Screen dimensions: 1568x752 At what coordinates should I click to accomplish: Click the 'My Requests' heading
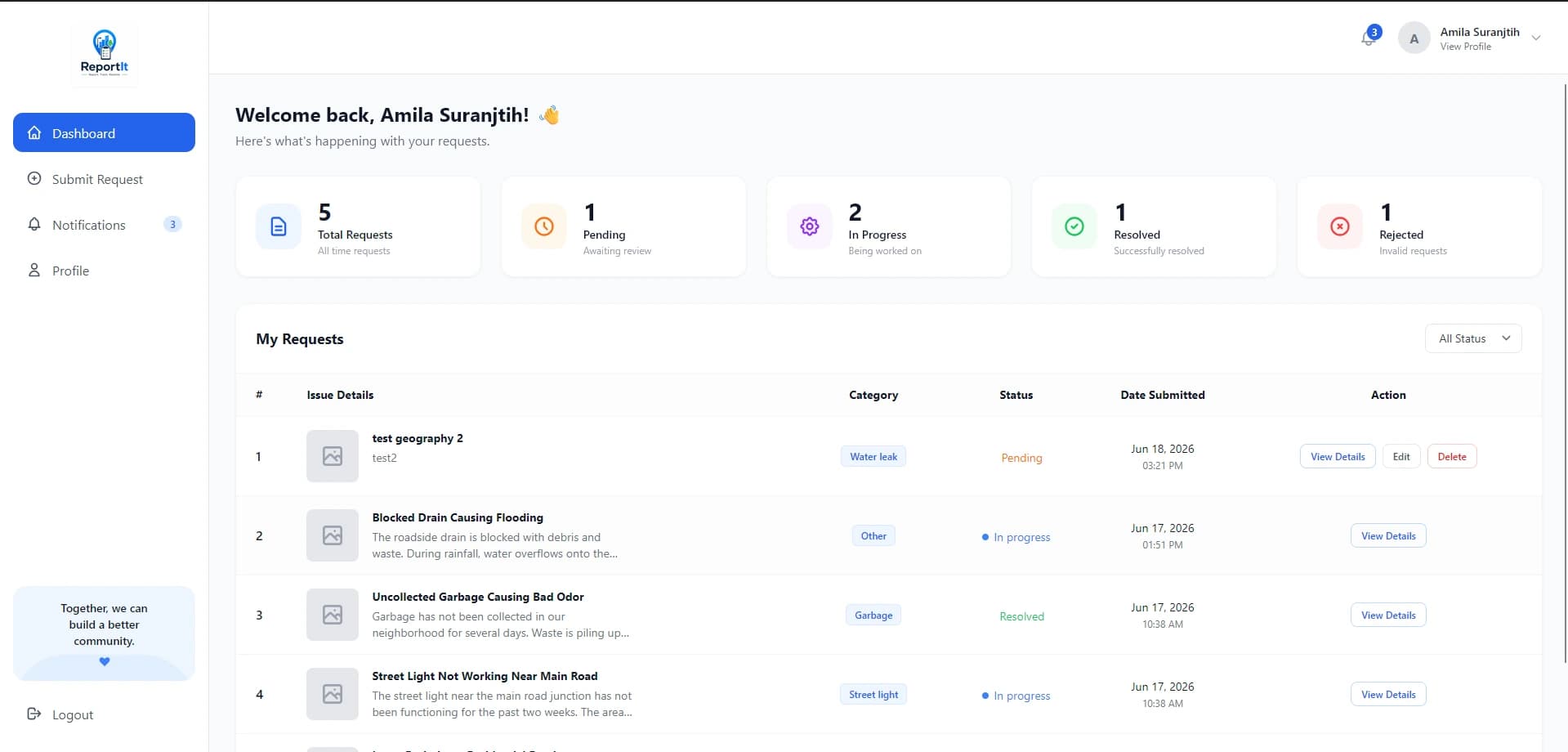tap(300, 339)
